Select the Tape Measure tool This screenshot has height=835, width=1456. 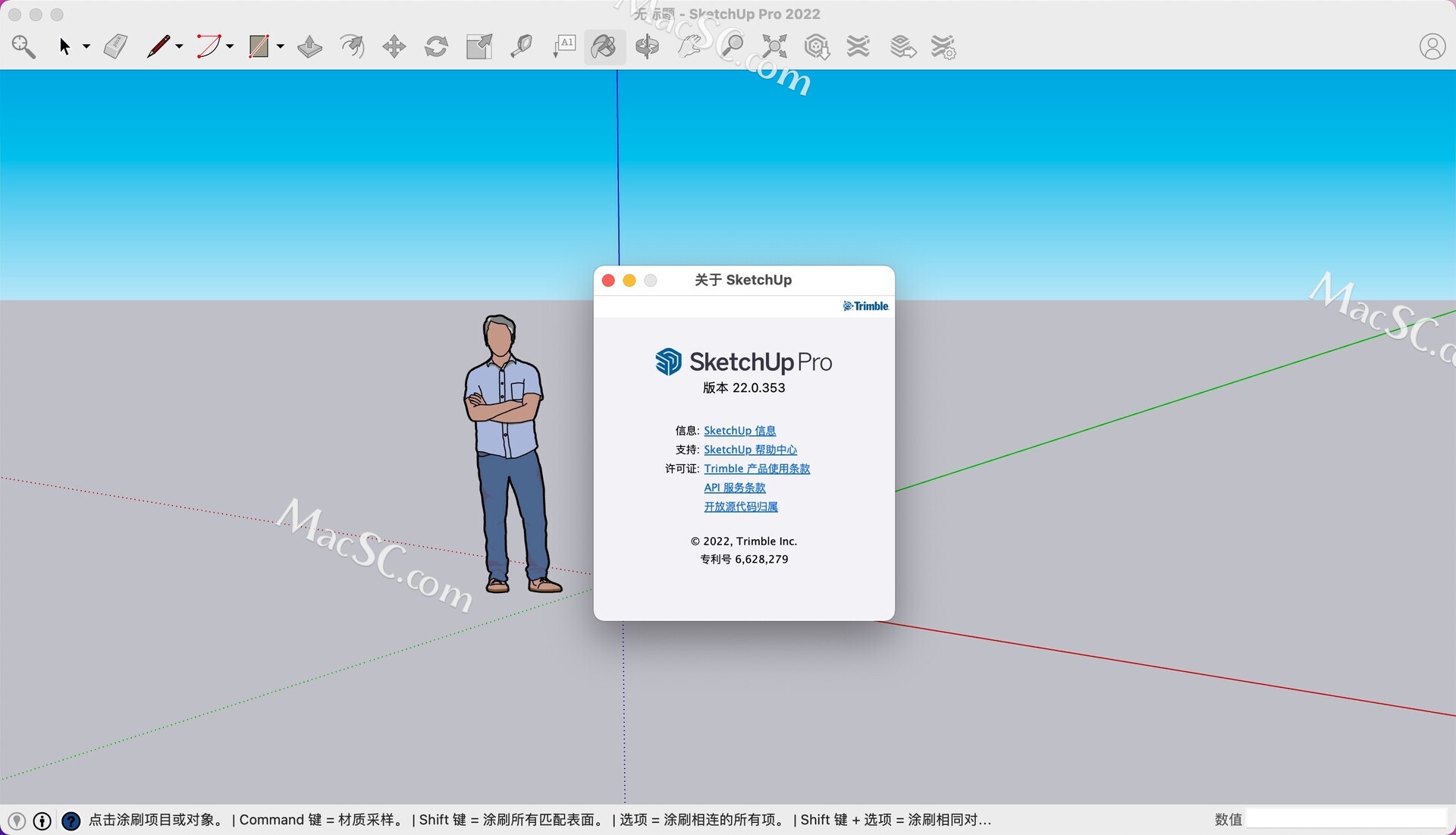[x=521, y=46]
